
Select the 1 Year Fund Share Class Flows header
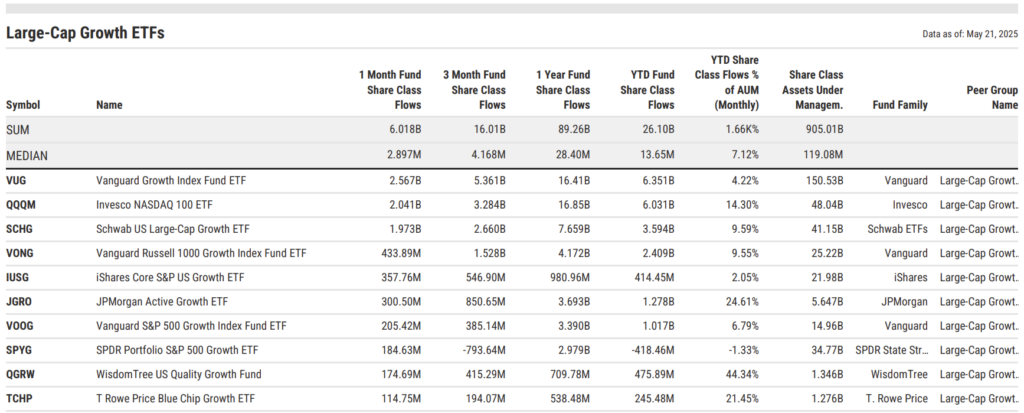tap(563, 90)
